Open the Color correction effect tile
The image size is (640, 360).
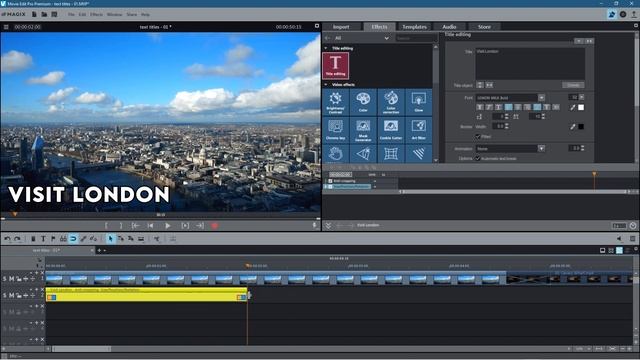click(391, 102)
